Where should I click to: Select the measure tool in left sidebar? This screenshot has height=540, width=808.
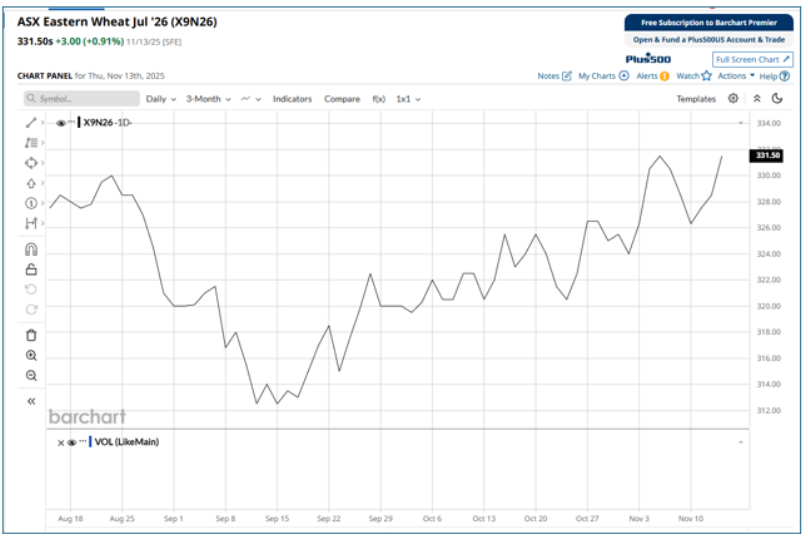31,222
